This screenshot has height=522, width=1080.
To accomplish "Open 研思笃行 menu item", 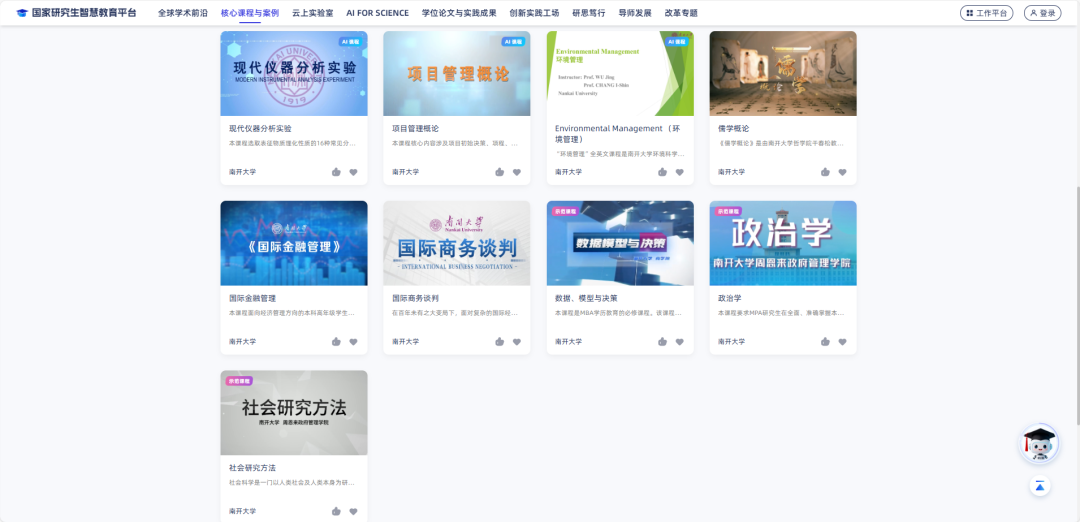I will click(589, 13).
